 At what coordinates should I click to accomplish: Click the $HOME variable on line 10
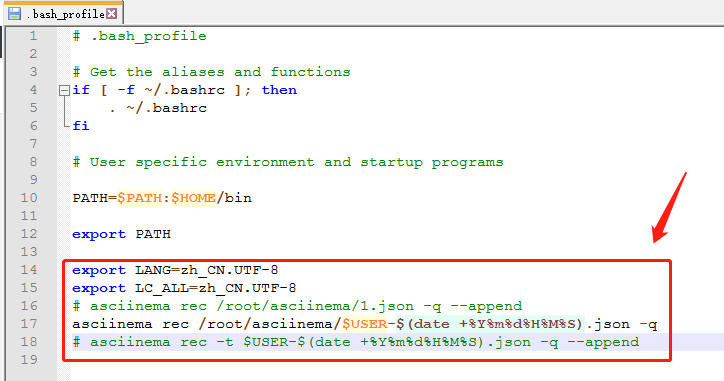tap(193, 198)
